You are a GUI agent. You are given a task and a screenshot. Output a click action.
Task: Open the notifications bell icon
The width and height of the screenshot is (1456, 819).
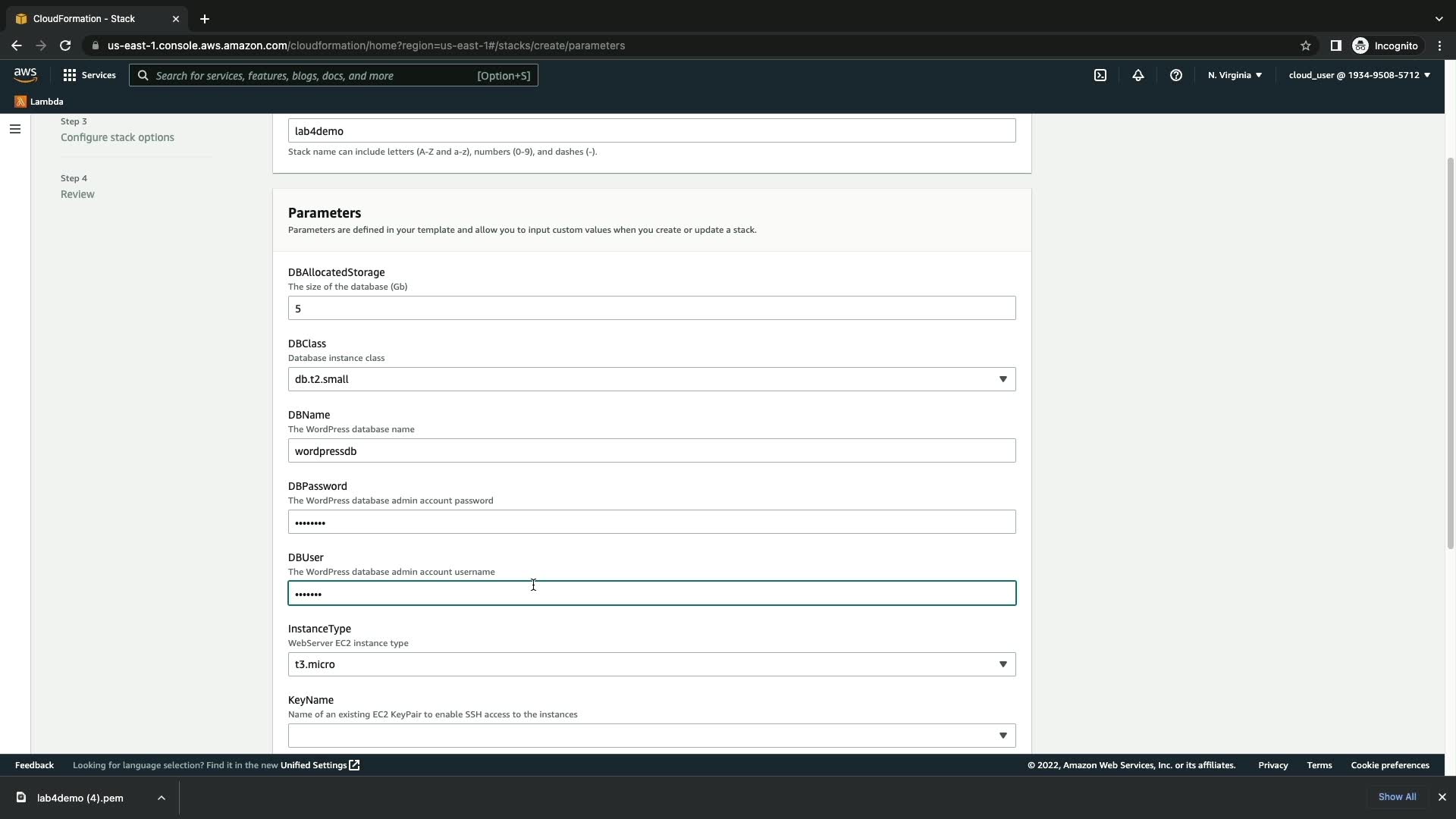point(1137,75)
